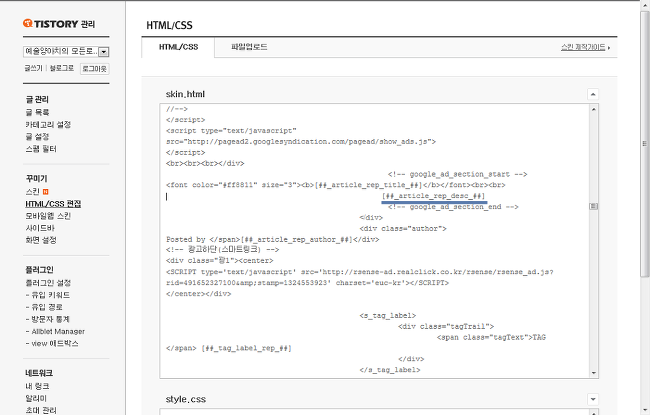This screenshot has height=415, width=650.
Task: Open 카테고리 설정 menu item
Action: pos(48,124)
